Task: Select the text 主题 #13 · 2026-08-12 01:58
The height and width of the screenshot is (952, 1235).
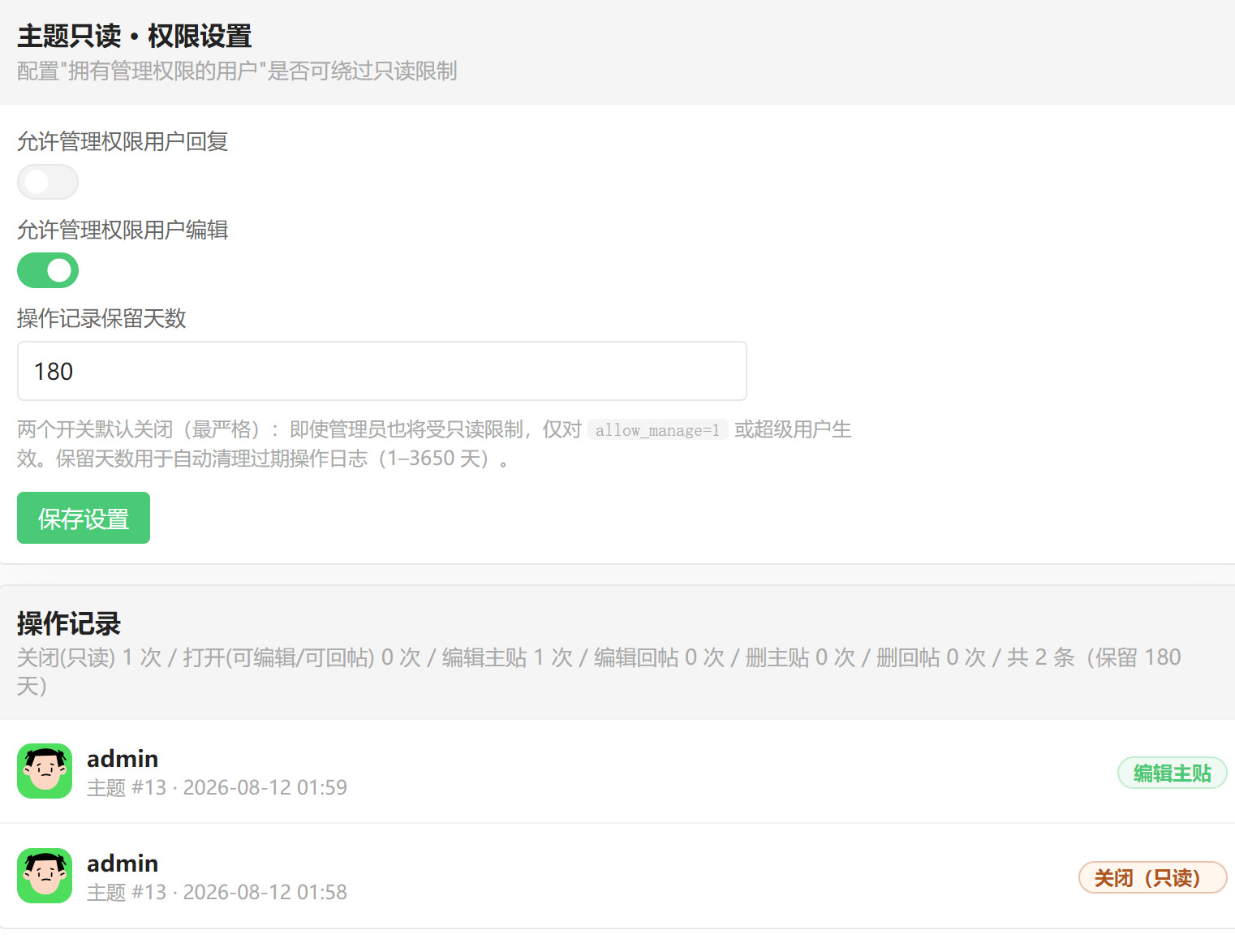Action: coord(217,892)
